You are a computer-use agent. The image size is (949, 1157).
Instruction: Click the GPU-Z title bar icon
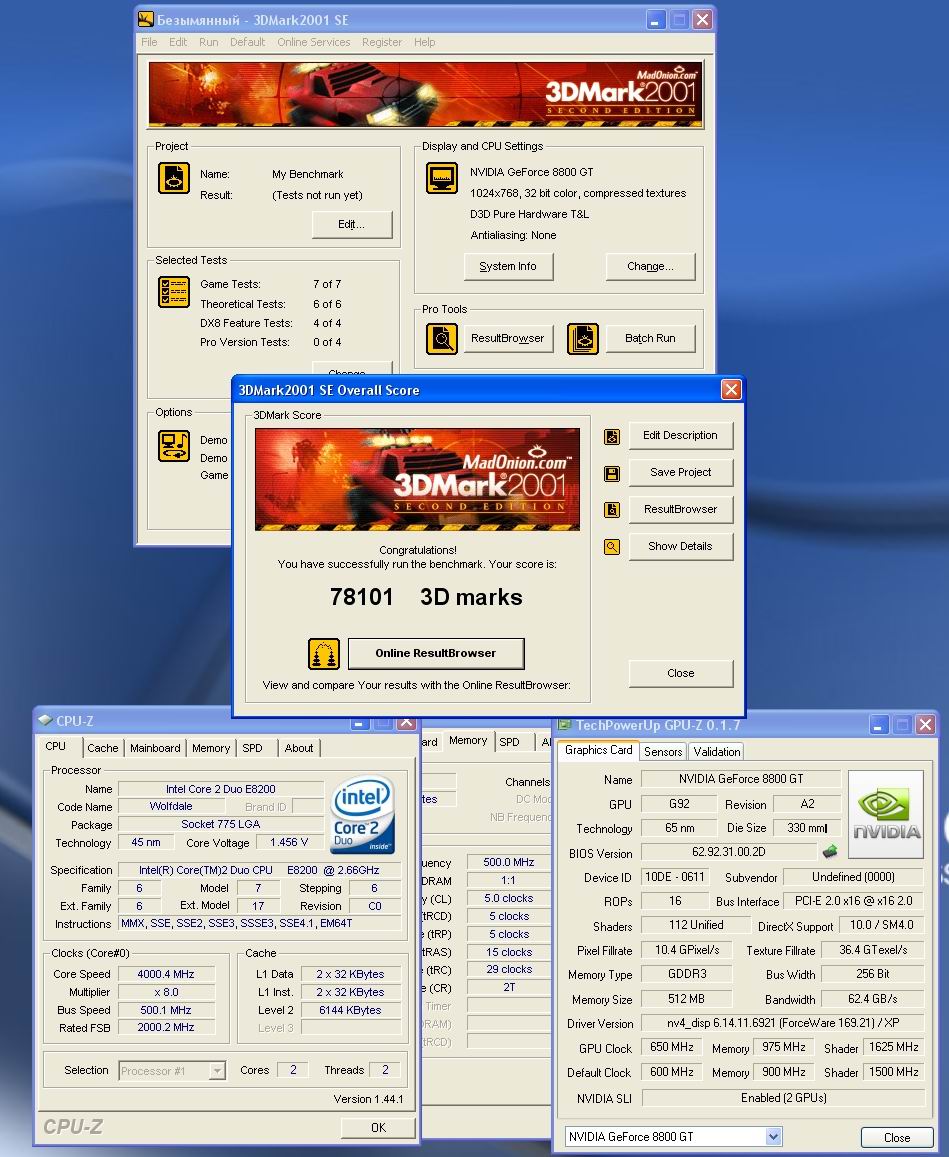565,725
